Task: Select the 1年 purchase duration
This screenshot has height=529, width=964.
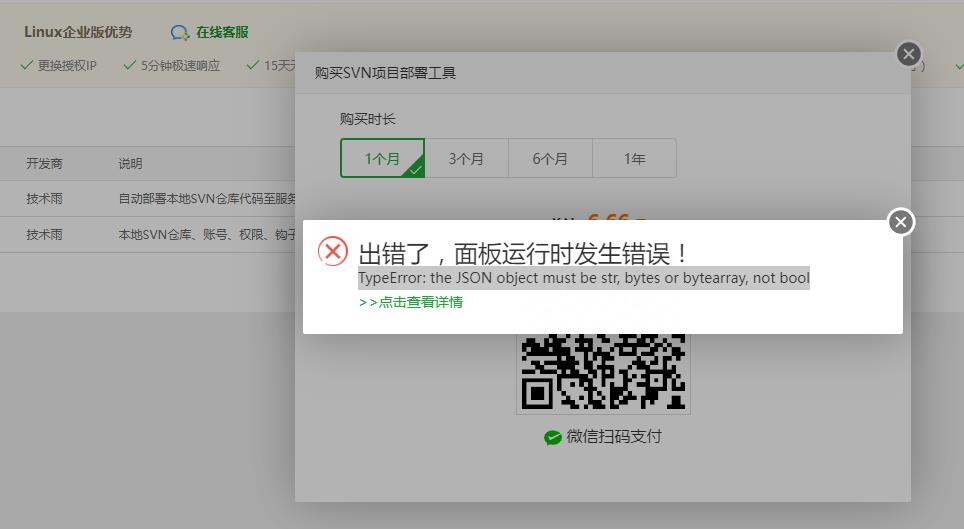Action: 634,158
